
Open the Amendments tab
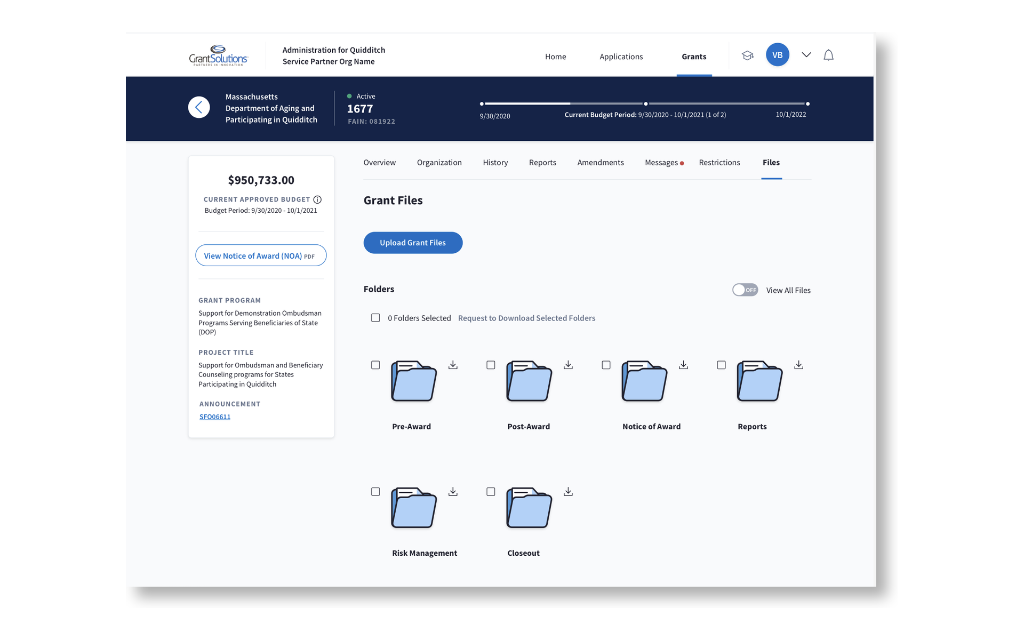pos(600,163)
